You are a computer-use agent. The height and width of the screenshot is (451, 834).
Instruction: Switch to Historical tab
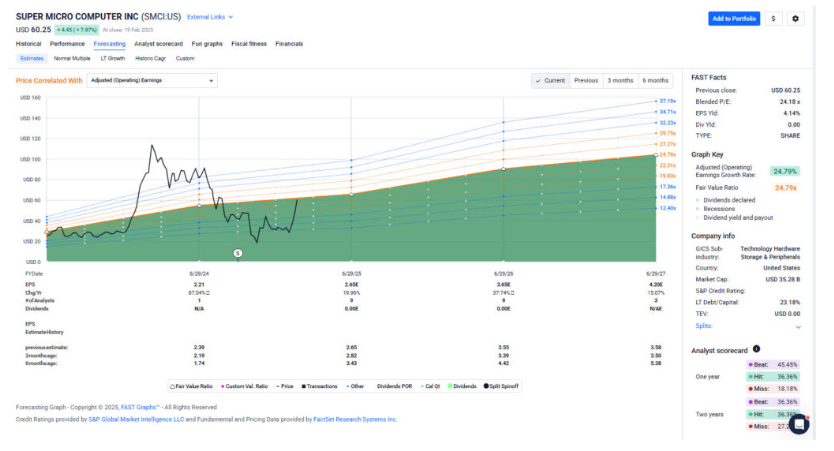28,44
